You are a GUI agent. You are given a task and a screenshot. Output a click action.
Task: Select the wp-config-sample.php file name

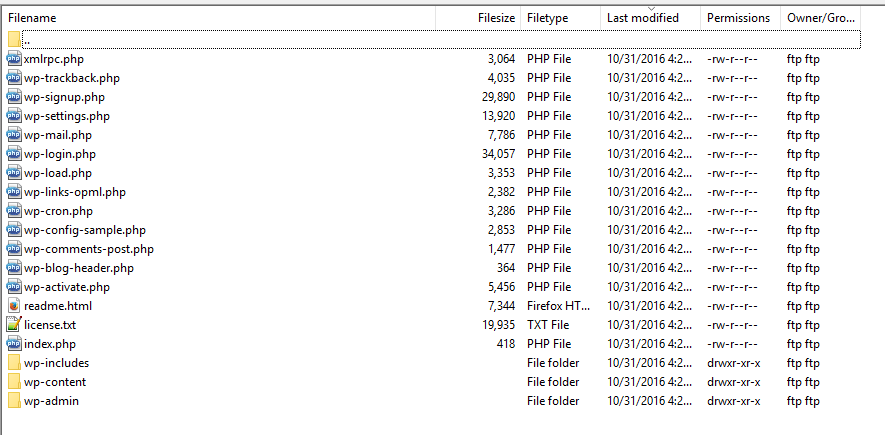(x=84, y=230)
